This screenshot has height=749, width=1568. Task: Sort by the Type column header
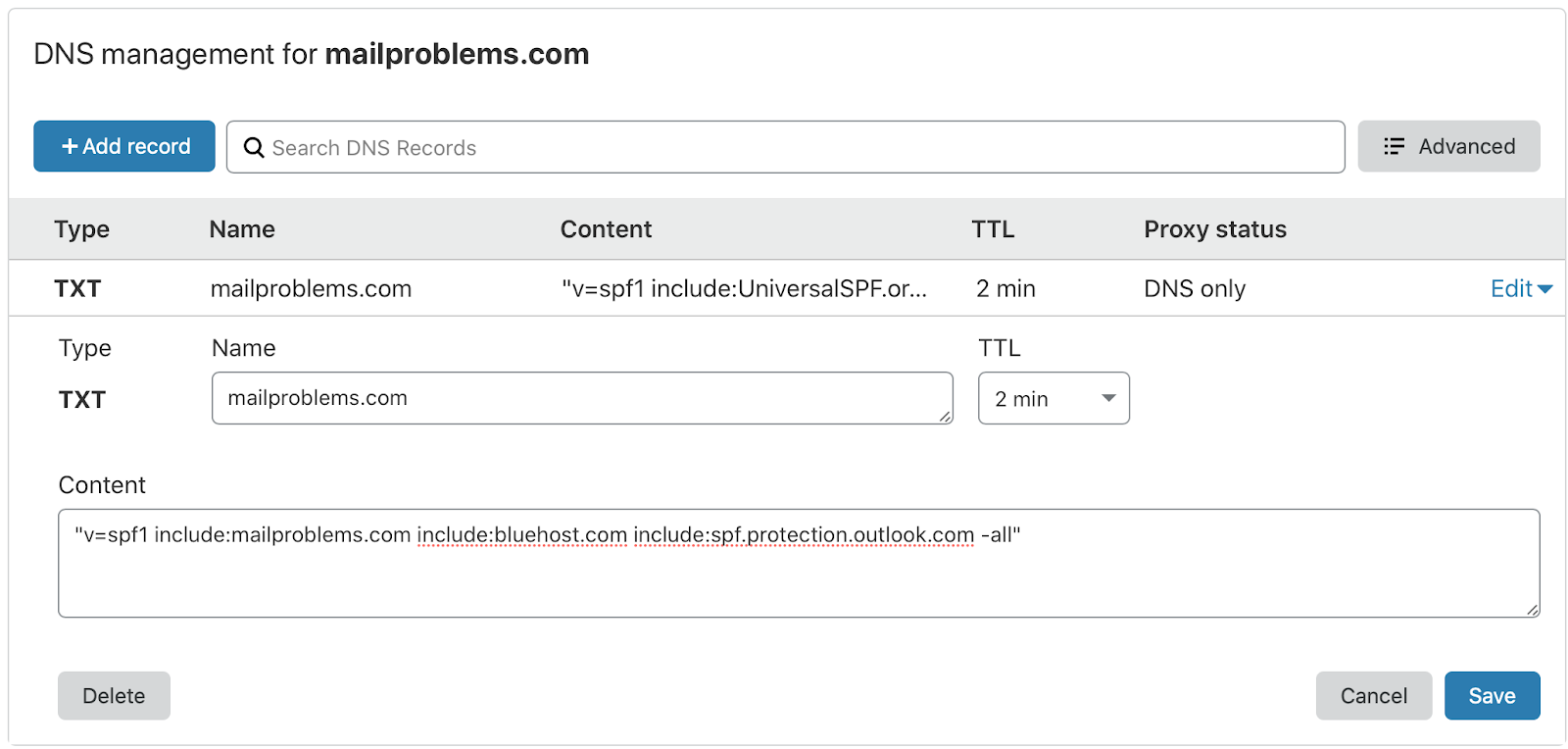coord(82,229)
